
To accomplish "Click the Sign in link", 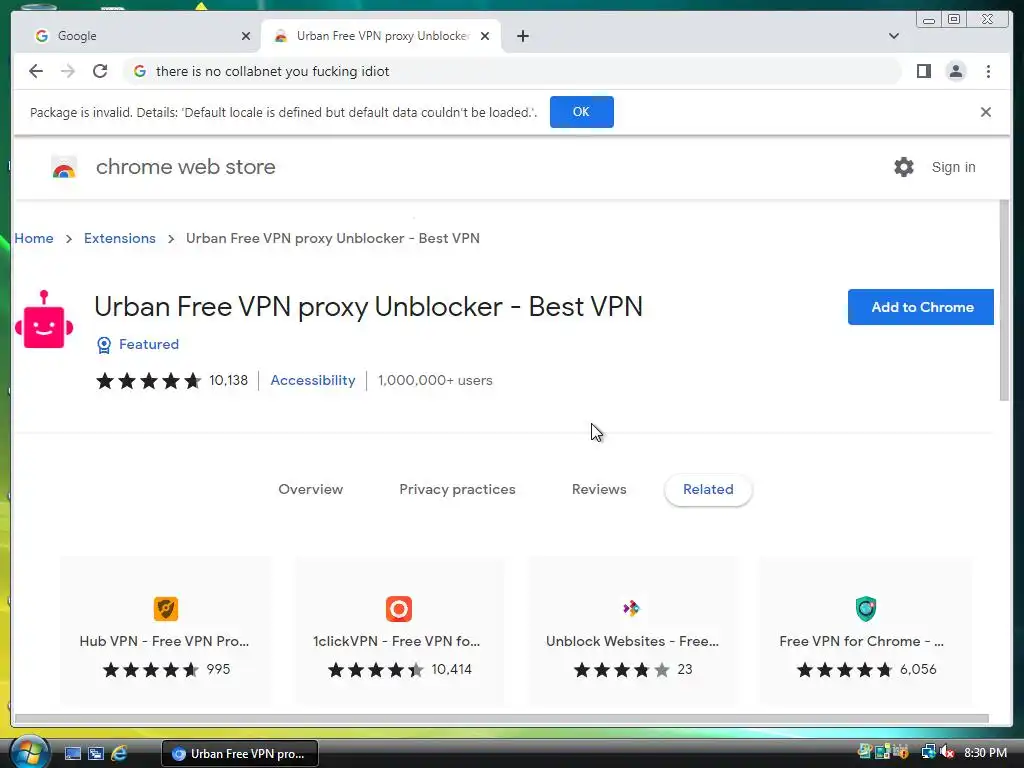I will click(x=953, y=167).
